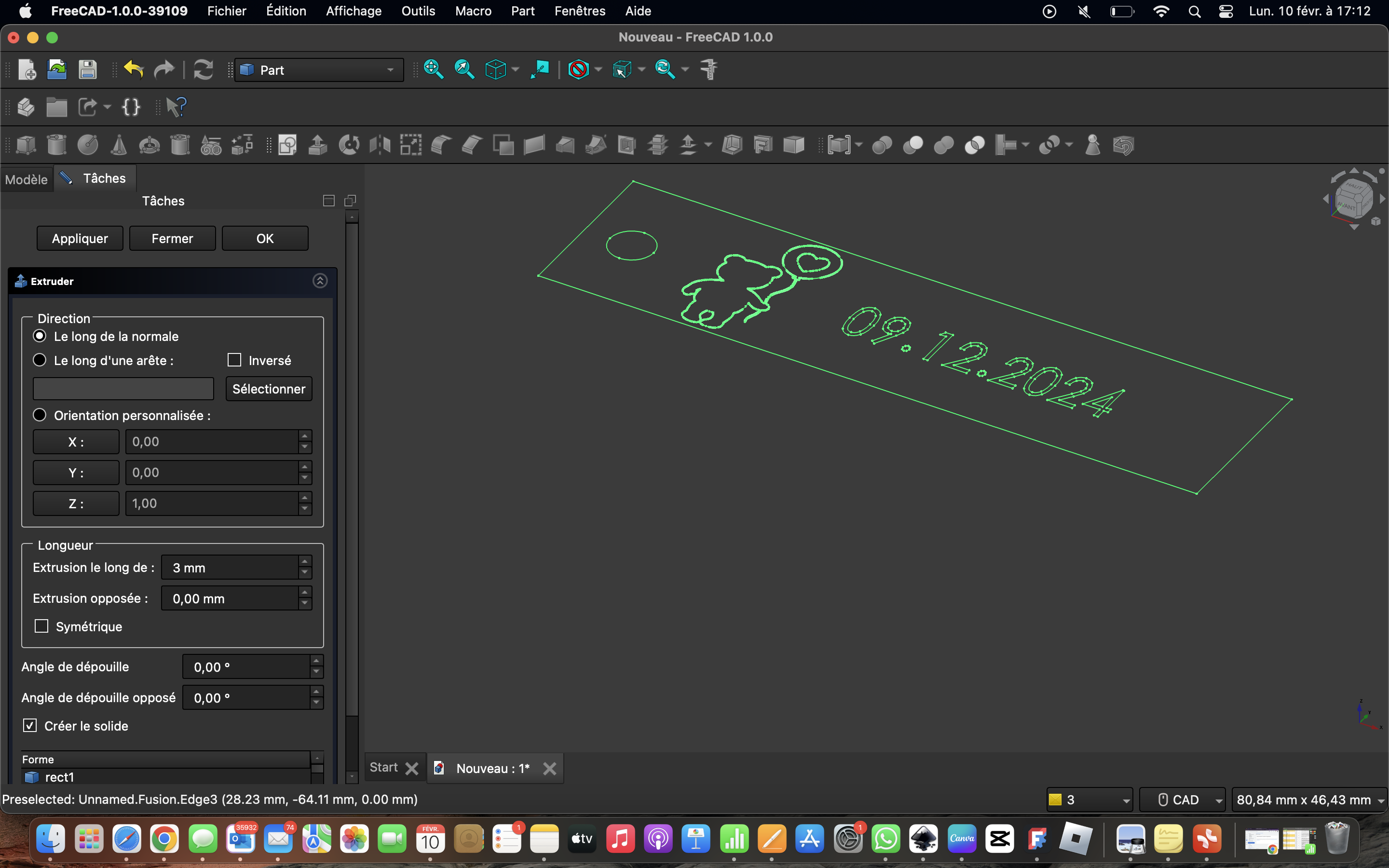Screen dimensions: 1389x868
Task: Enable the Symétrique checkbox
Action: 41,626
